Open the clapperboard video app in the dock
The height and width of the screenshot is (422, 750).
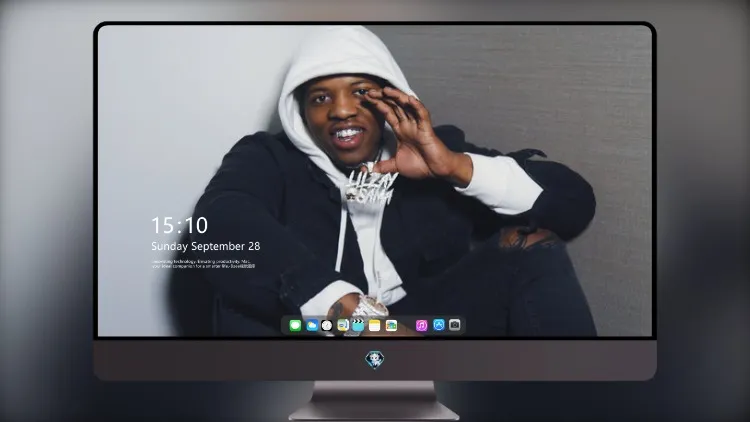click(x=358, y=325)
